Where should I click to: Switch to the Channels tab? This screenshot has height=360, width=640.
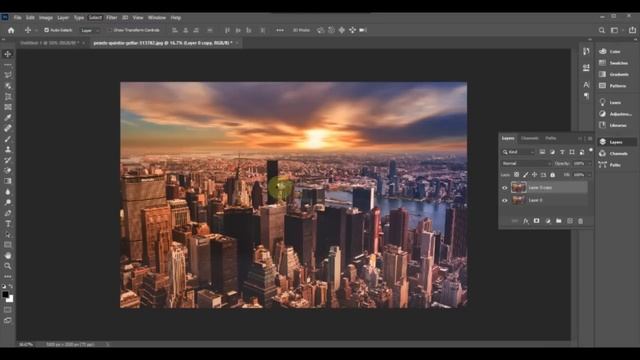[530, 138]
